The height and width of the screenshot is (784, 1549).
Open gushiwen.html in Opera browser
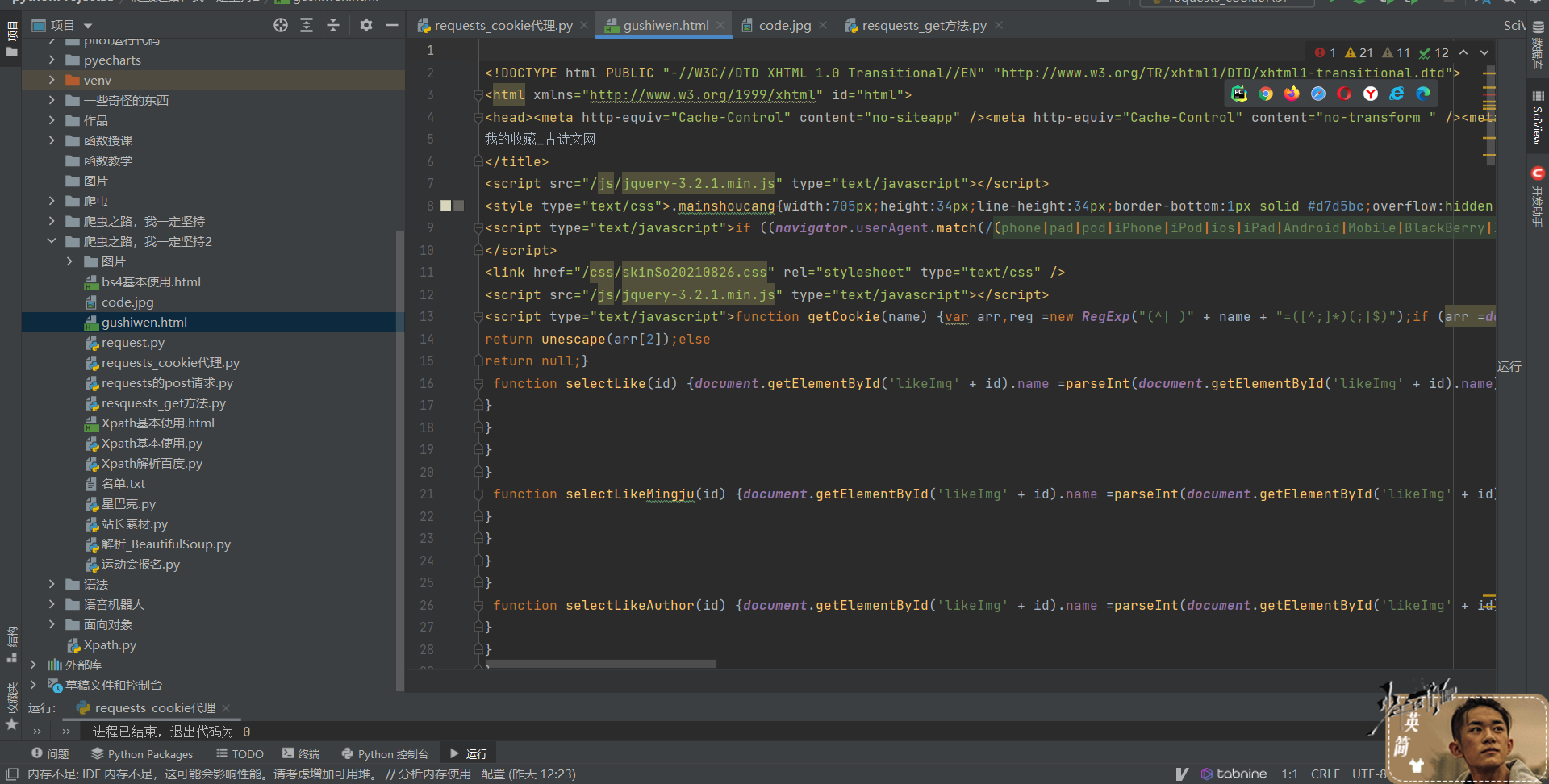(x=1344, y=94)
